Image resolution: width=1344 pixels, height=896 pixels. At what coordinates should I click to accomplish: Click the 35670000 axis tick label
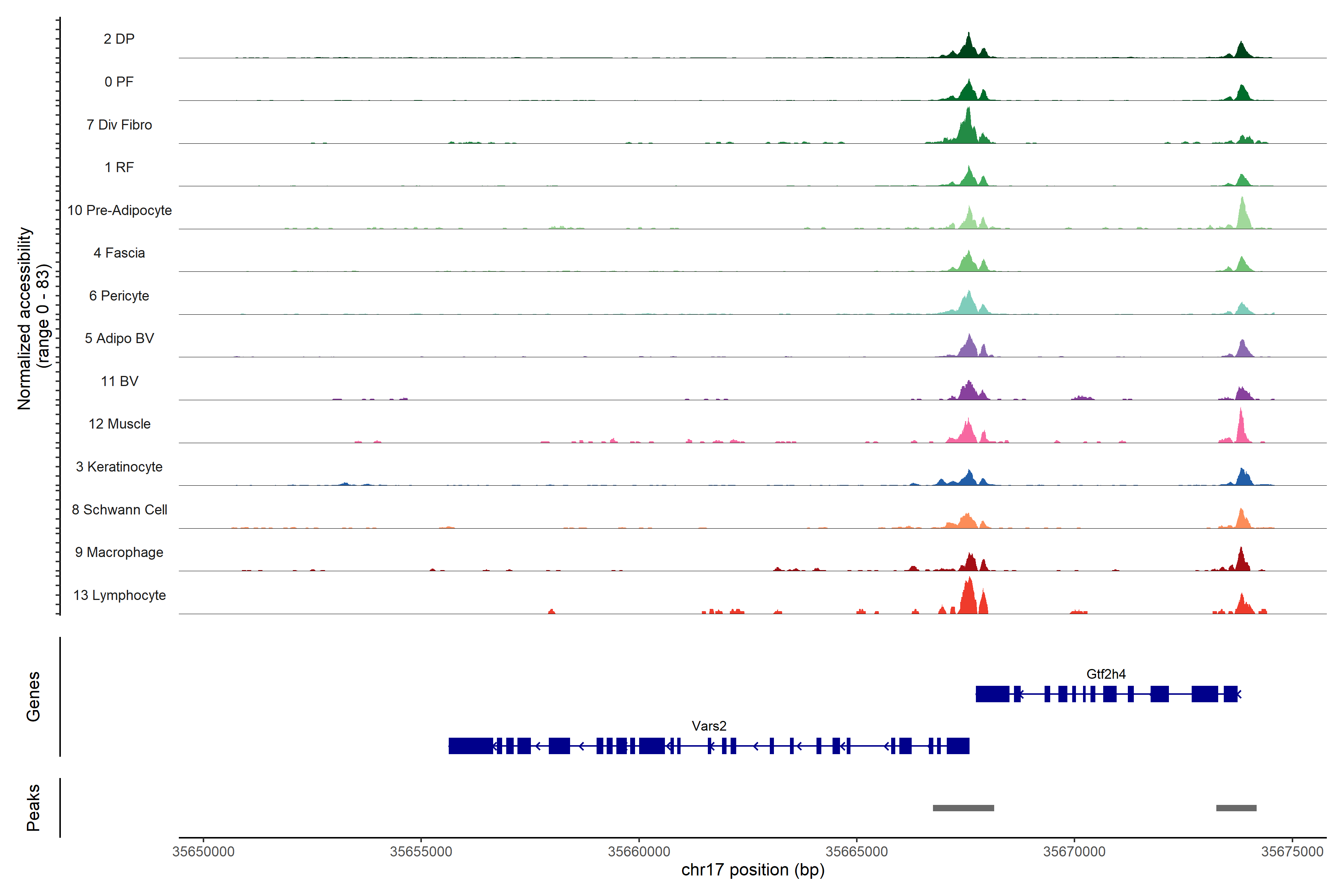point(1074,852)
